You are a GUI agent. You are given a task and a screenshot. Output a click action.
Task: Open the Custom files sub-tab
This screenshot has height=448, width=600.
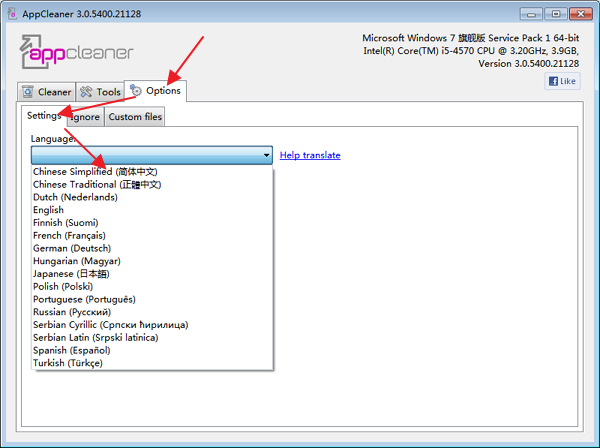tap(135, 117)
